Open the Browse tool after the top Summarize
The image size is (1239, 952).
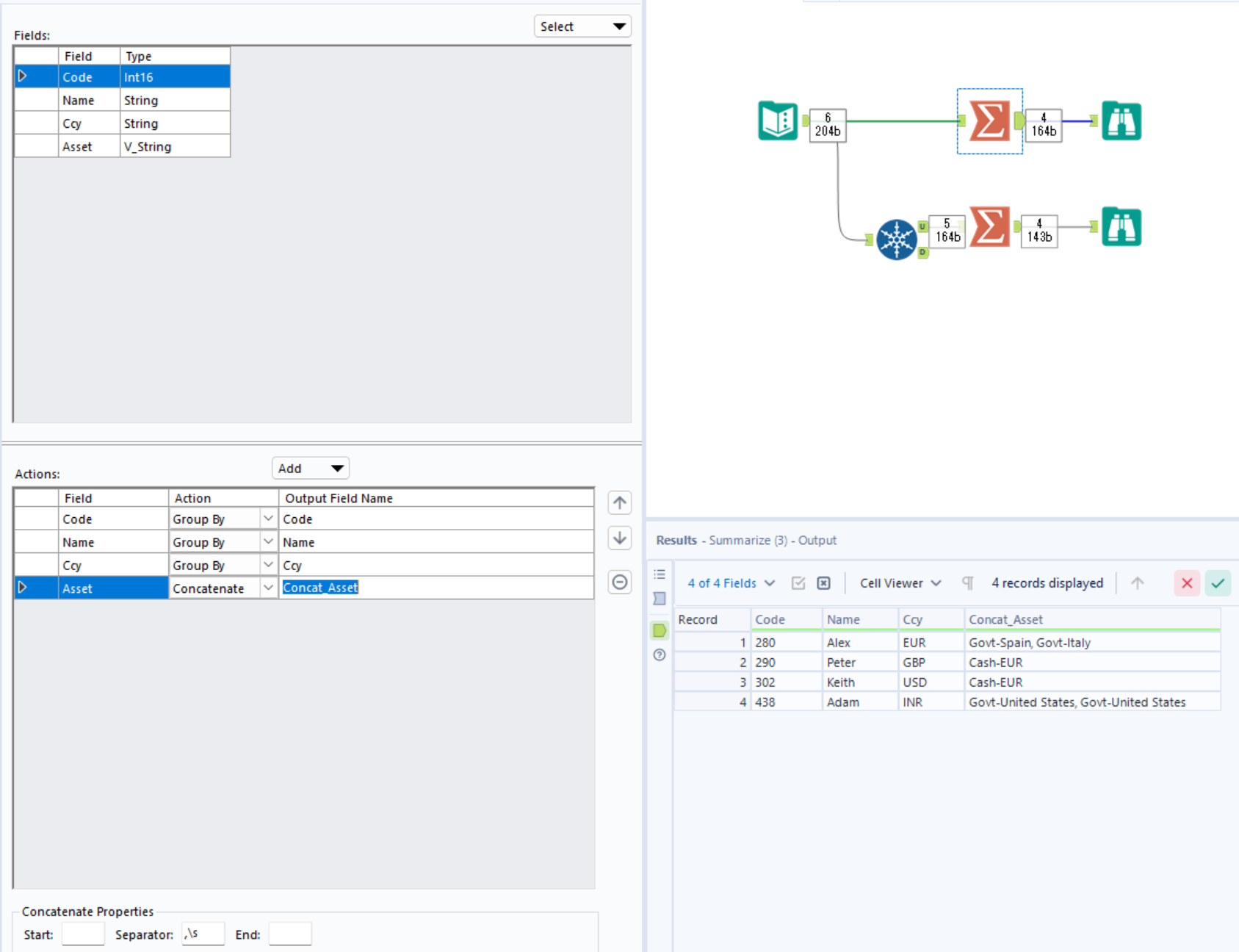[1121, 121]
